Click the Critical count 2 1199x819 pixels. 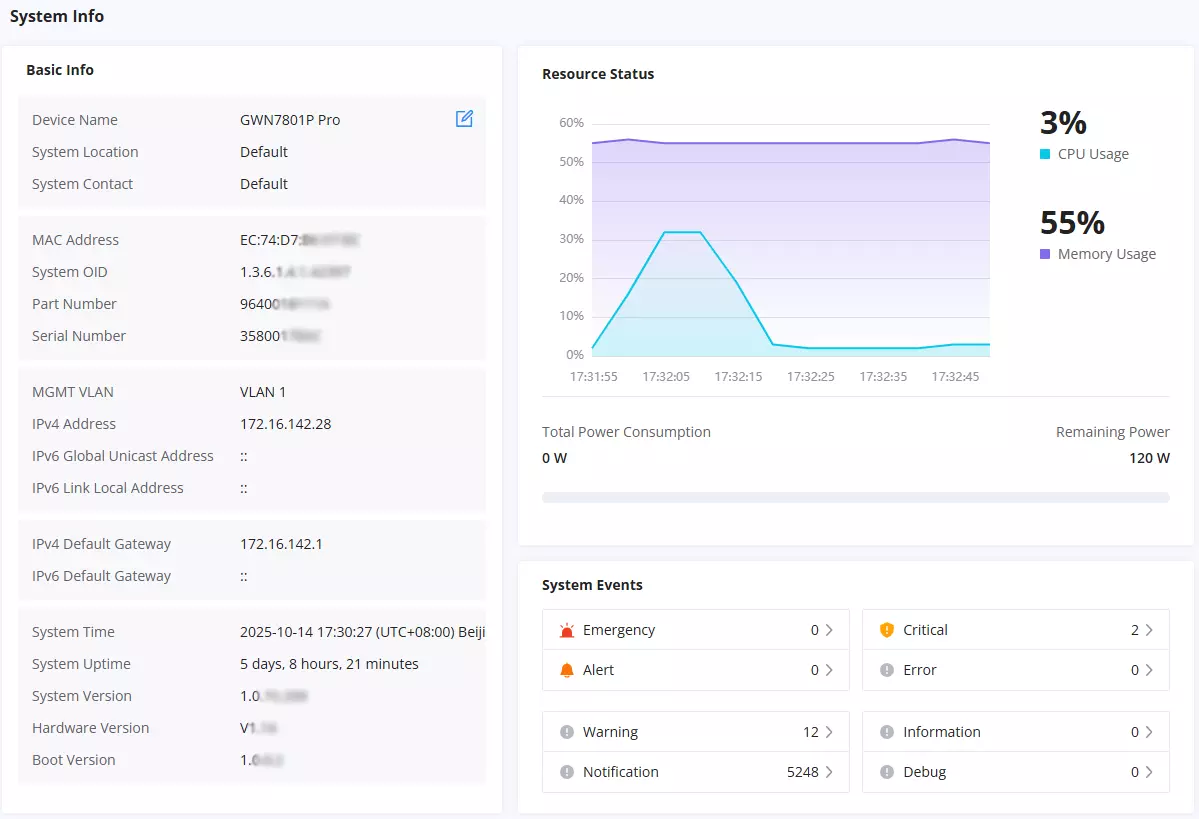[1135, 630]
